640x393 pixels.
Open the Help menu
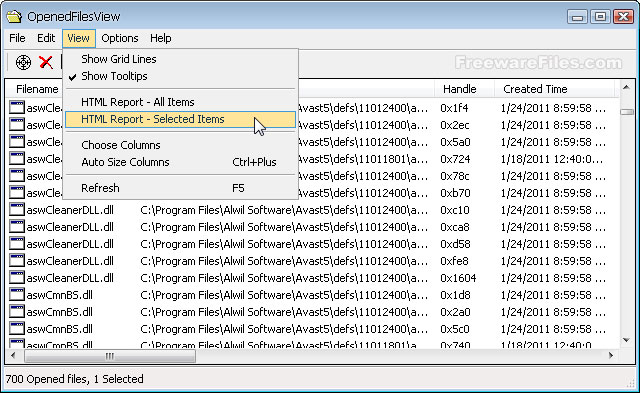pos(160,38)
